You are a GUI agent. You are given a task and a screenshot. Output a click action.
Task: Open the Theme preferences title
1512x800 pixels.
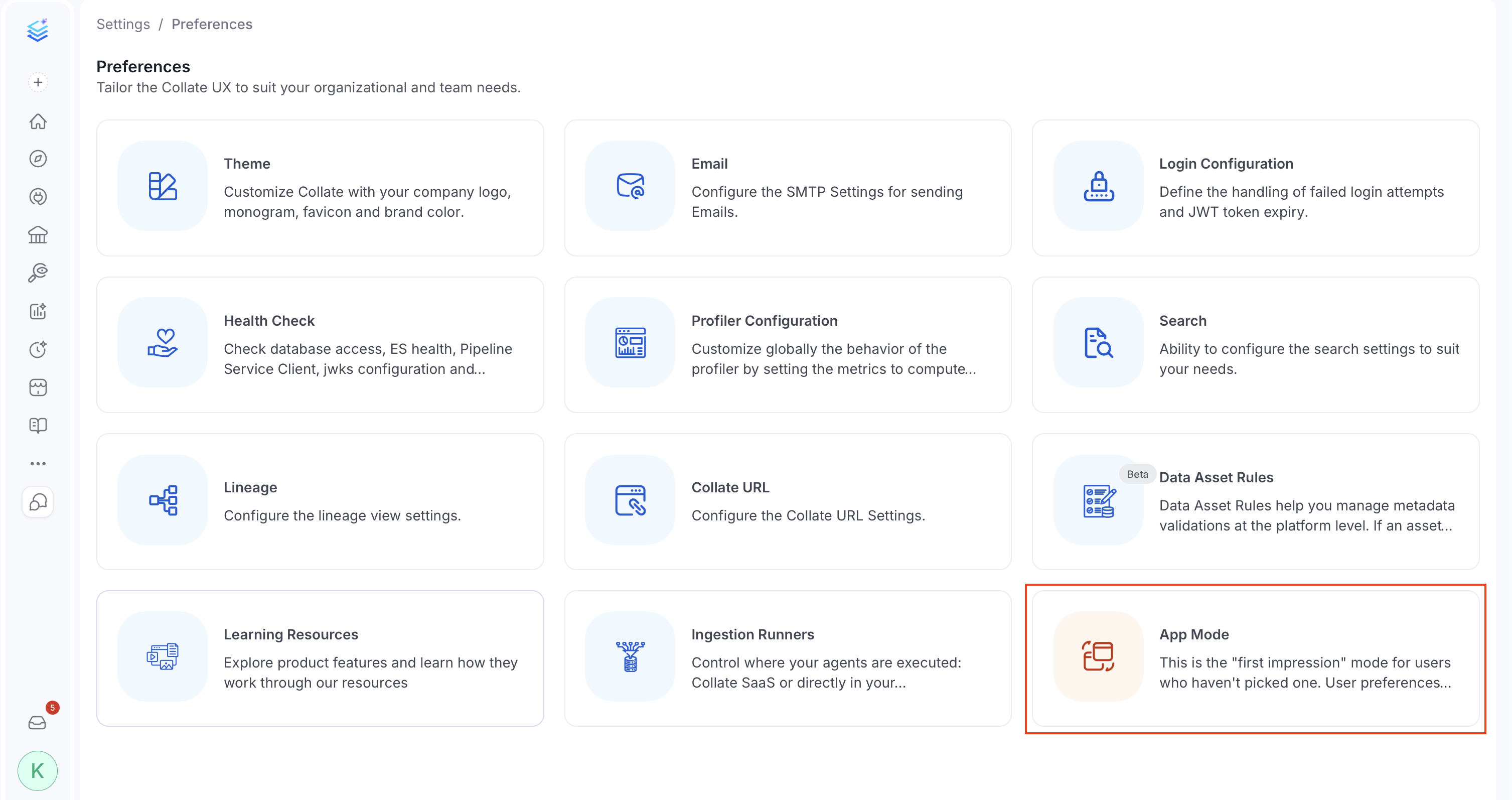click(x=247, y=164)
